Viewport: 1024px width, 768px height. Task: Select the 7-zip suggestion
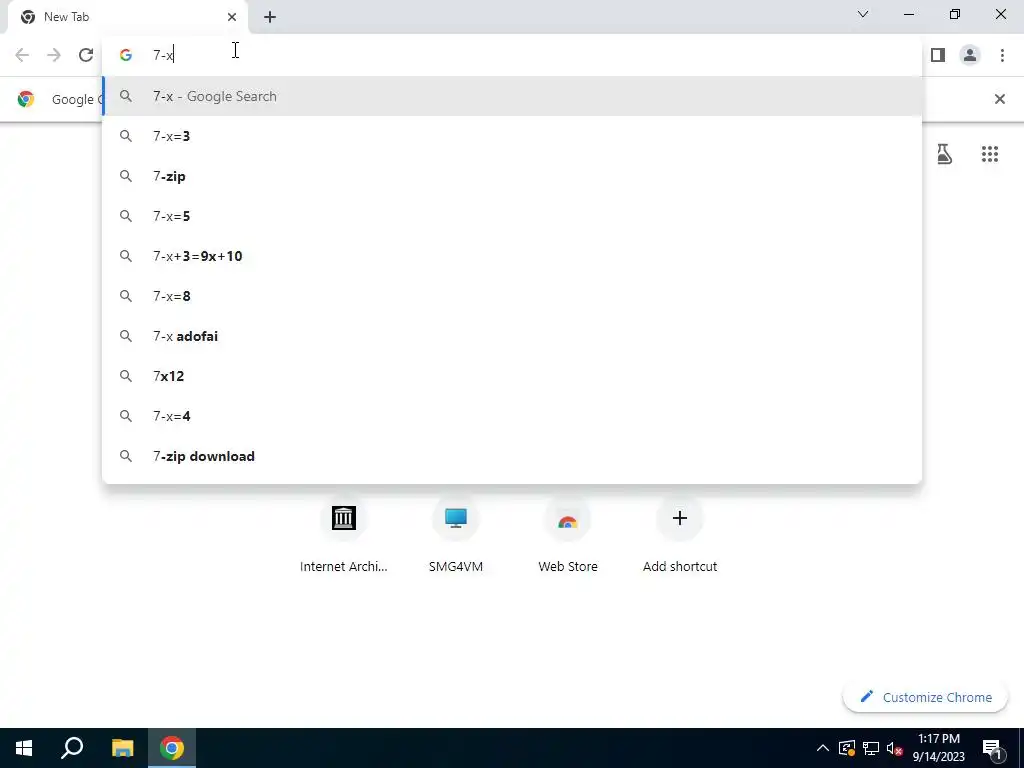(x=512, y=176)
